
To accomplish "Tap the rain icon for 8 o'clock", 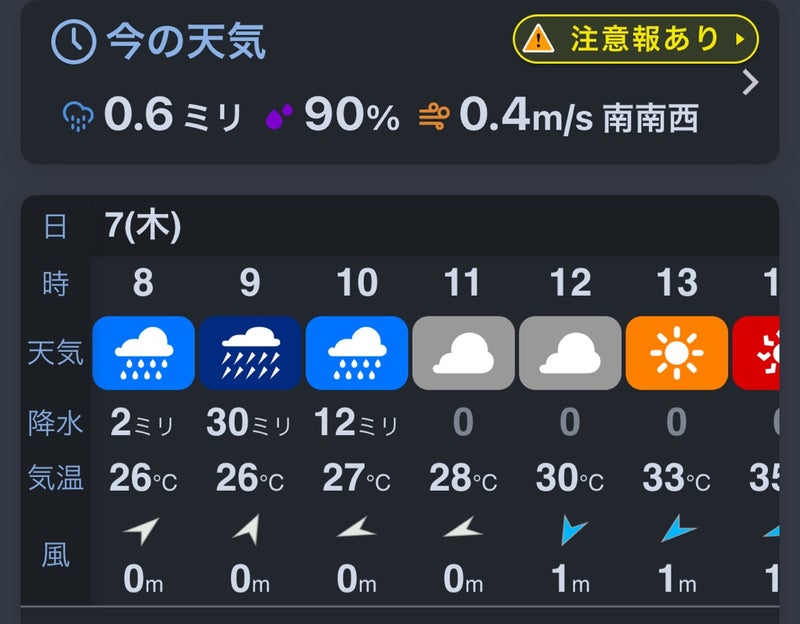I will click(x=143, y=353).
